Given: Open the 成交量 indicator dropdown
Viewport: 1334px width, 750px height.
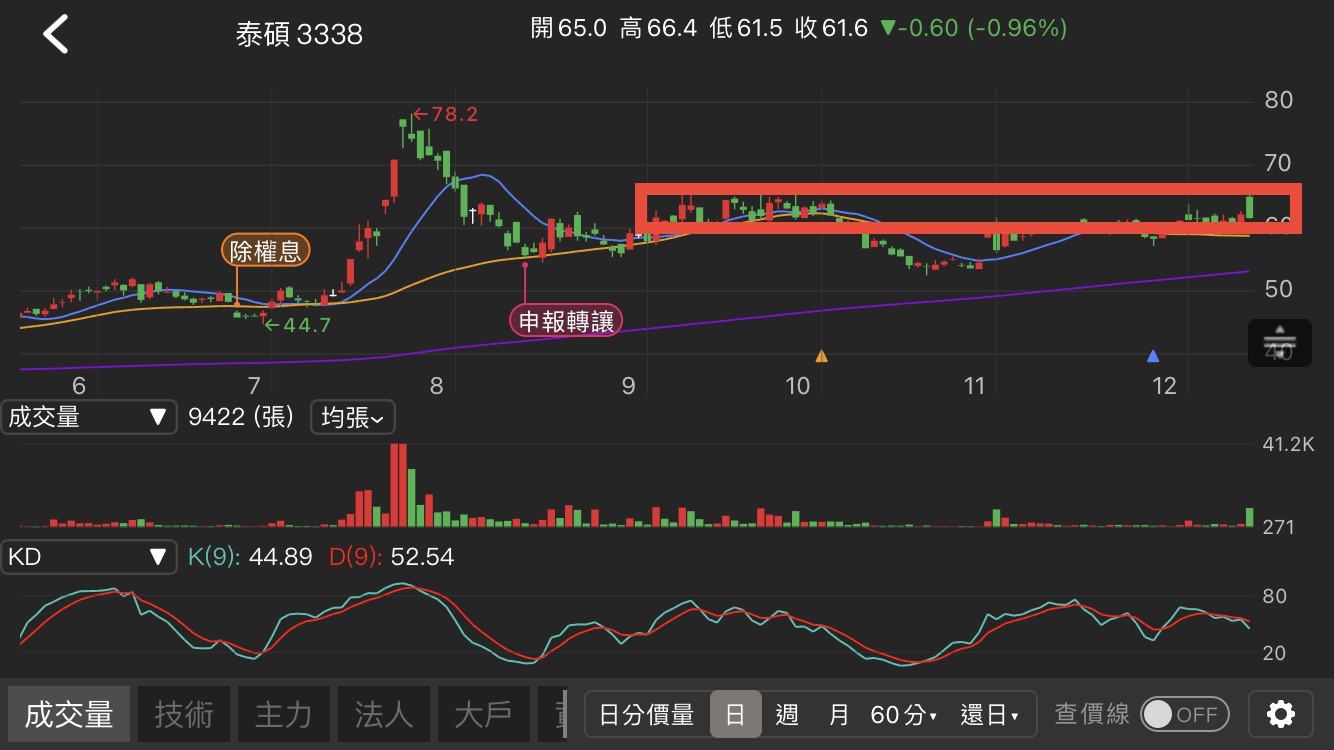Looking at the screenshot, I should coord(88,417).
